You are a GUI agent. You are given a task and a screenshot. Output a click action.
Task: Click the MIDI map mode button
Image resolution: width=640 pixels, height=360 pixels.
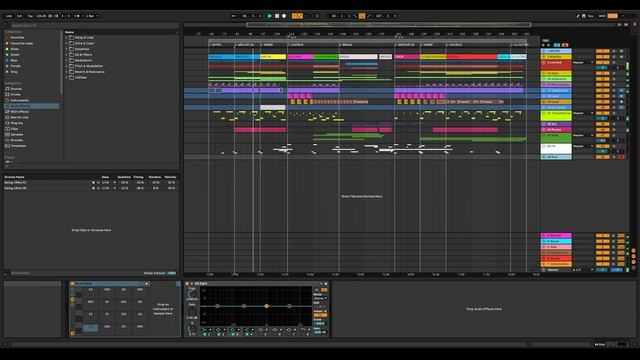602,16
